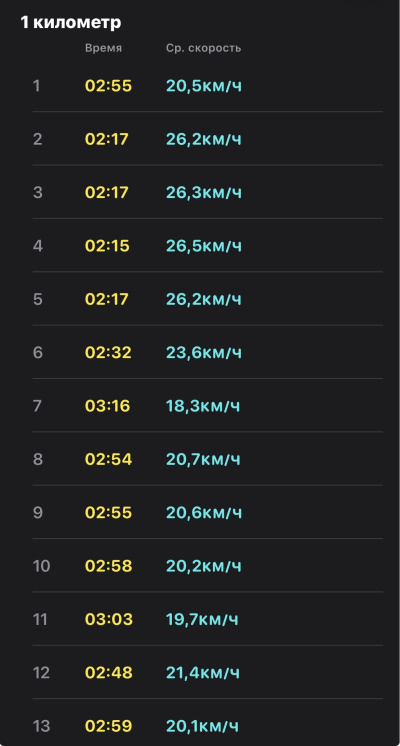Image resolution: width=400 pixels, height=746 pixels.
Task: Select the 02:59 time in row 13
Action: [x=108, y=726]
